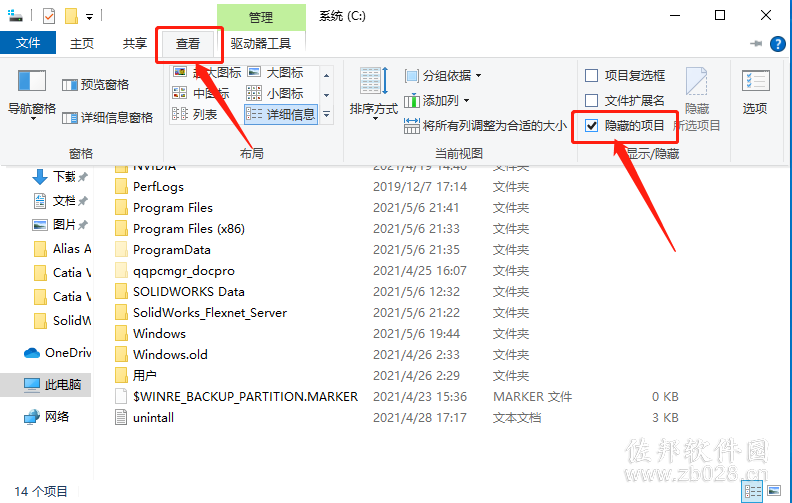The width and height of the screenshot is (792, 503).
Task: Open the SolidW folder in sidebar
Action: click(63, 320)
